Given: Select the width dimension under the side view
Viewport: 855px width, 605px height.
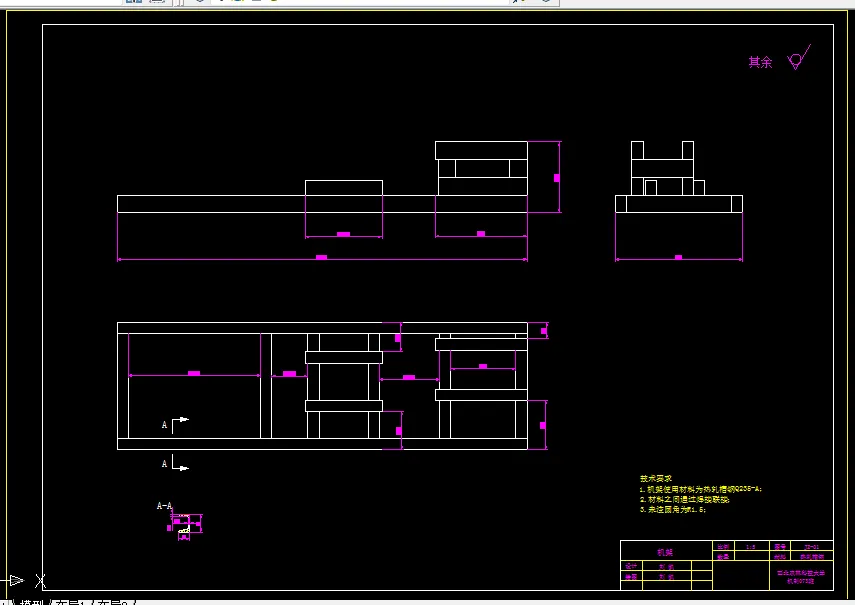Looking at the screenshot, I should (x=678, y=258).
